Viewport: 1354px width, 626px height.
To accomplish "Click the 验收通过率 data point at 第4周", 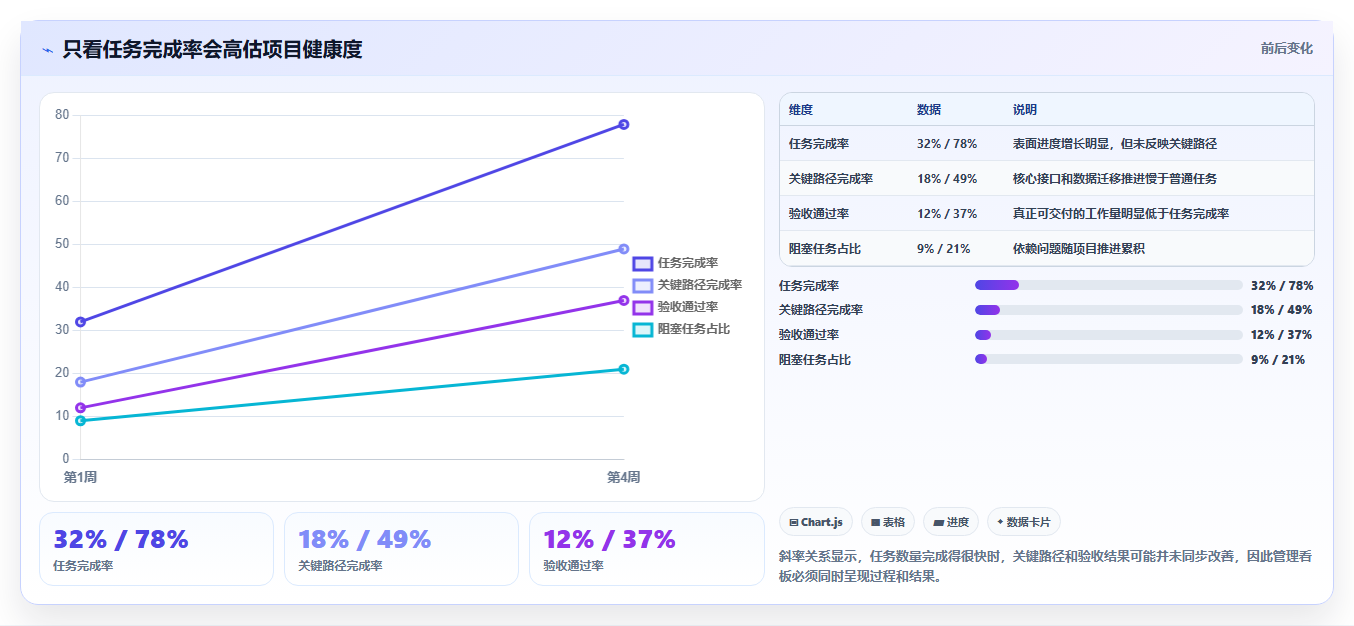I will 623,300.
